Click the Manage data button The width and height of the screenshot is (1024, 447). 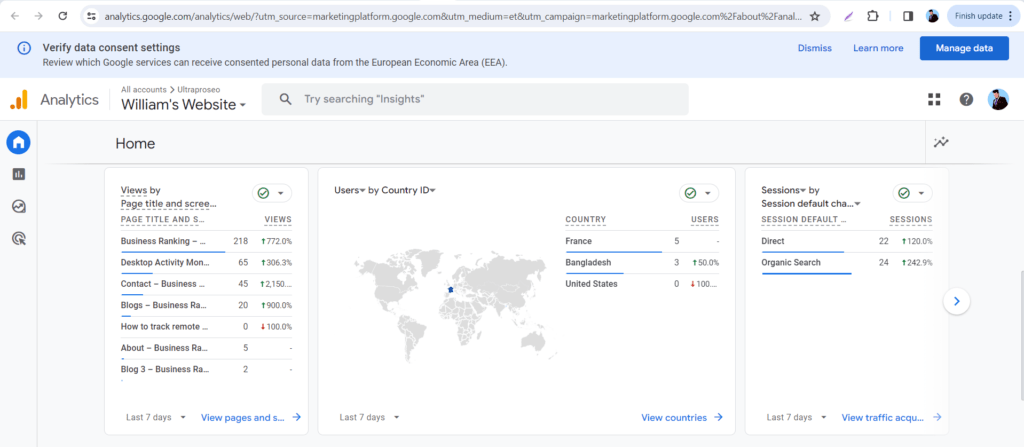[x=964, y=48]
